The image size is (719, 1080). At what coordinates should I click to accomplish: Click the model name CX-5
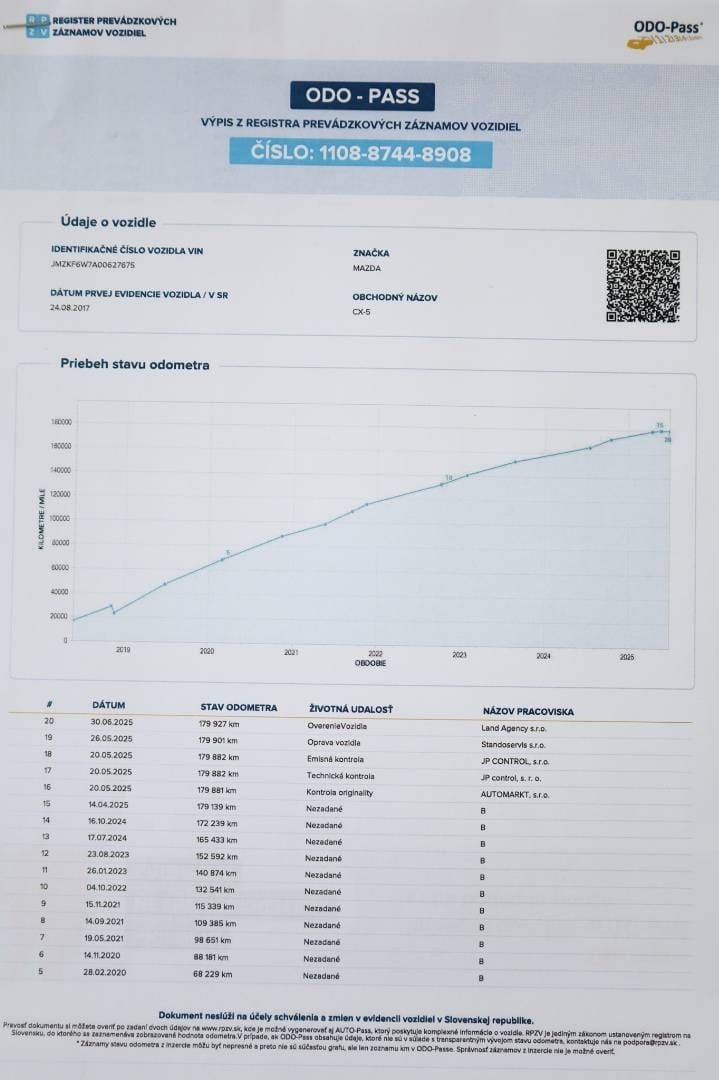pos(361,311)
